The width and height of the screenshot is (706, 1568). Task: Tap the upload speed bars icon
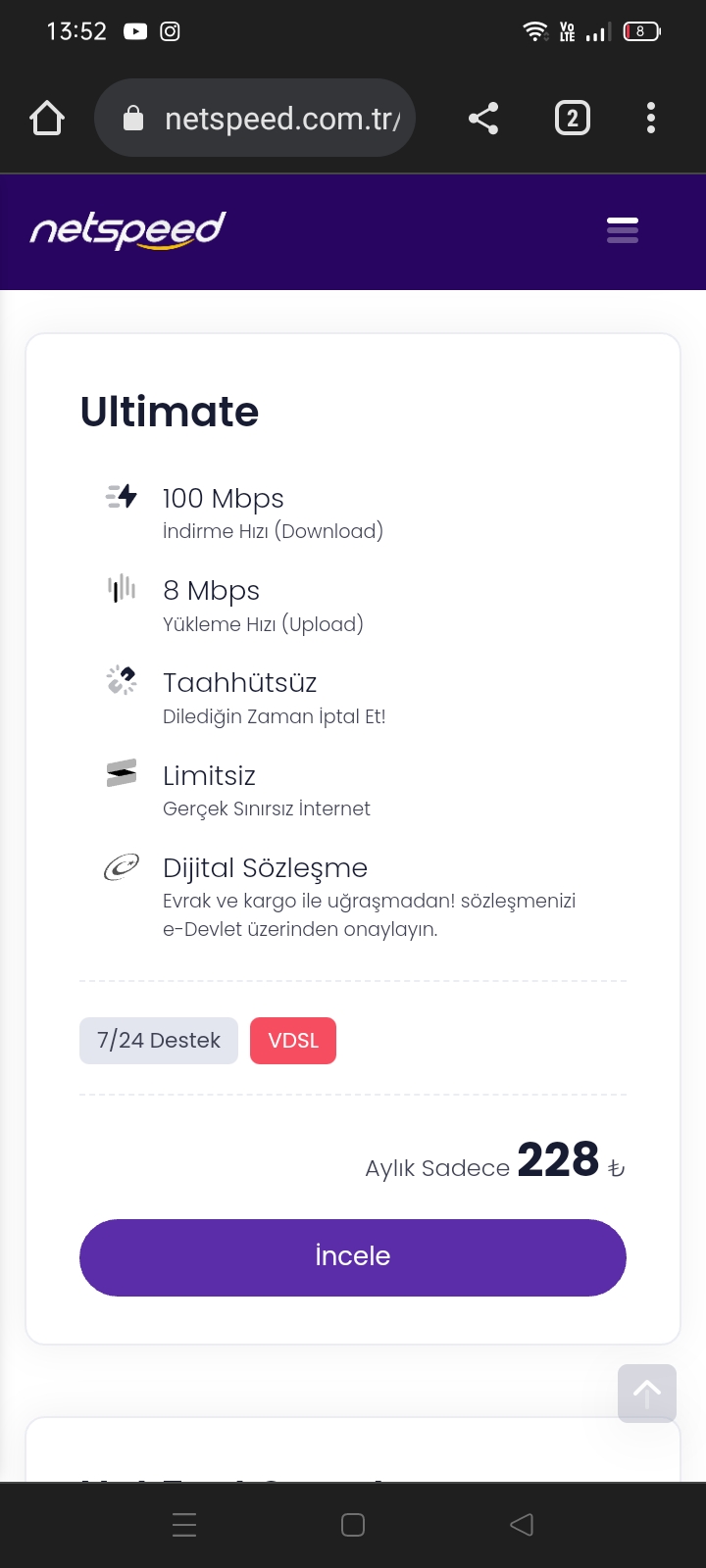(x=122, y=588)
